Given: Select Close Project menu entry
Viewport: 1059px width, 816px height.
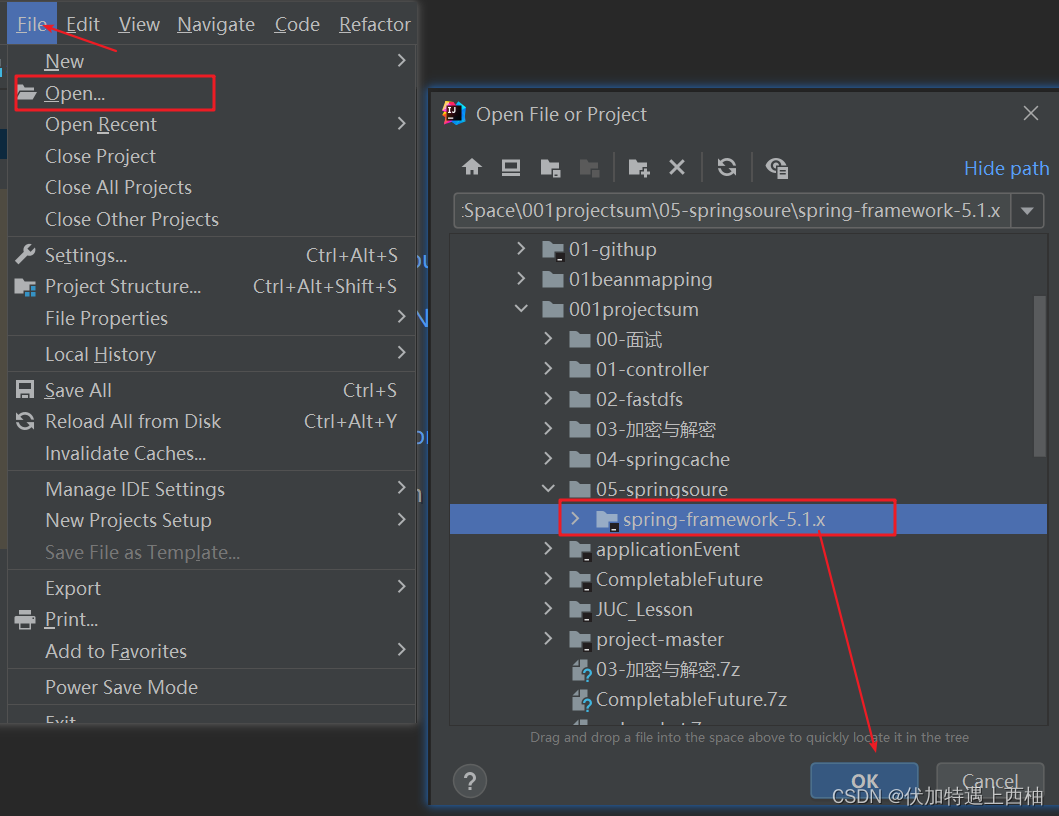Looking at the screenshot, I should (x=211, y=156).
